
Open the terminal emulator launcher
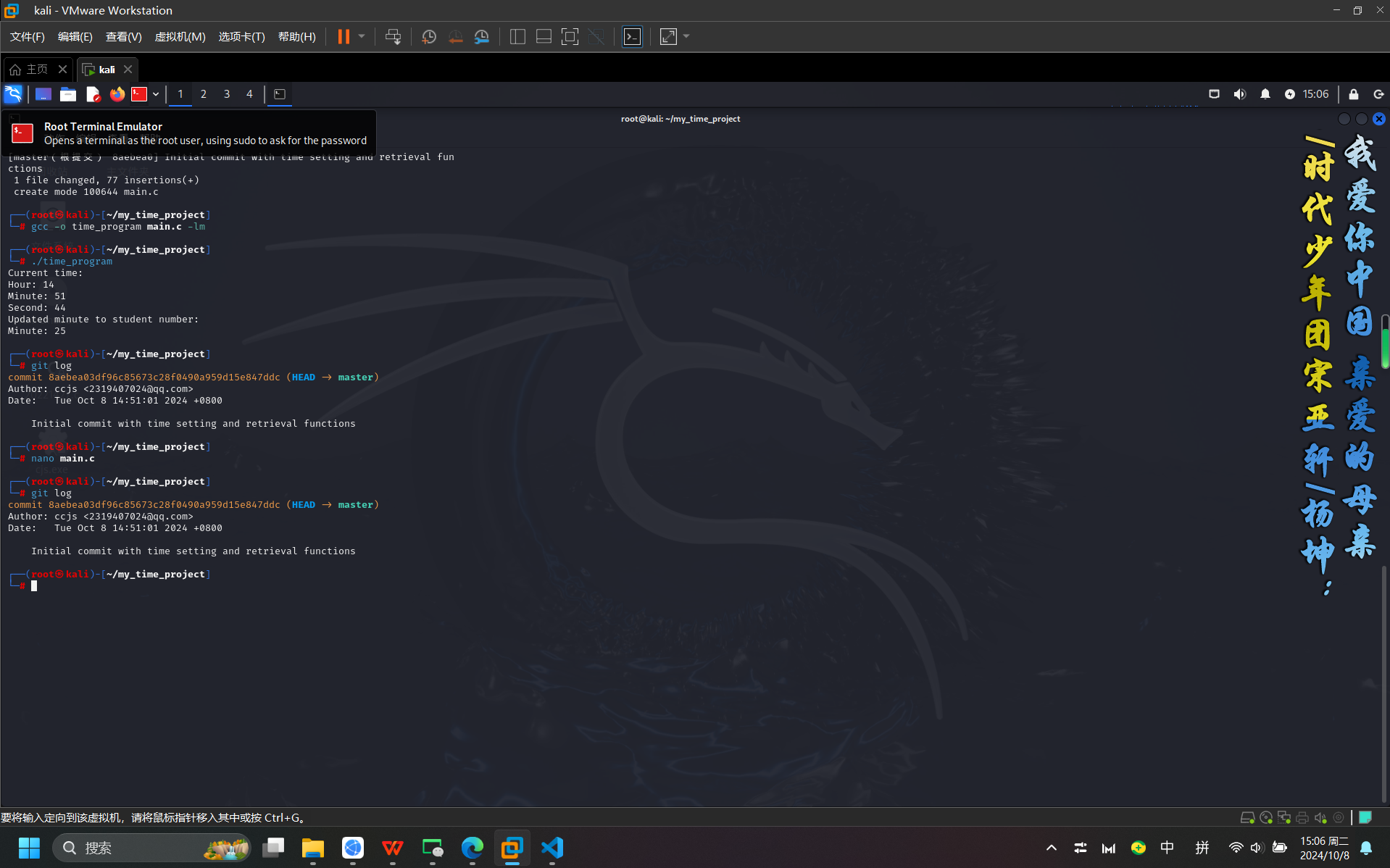click(x=139, y=94)
